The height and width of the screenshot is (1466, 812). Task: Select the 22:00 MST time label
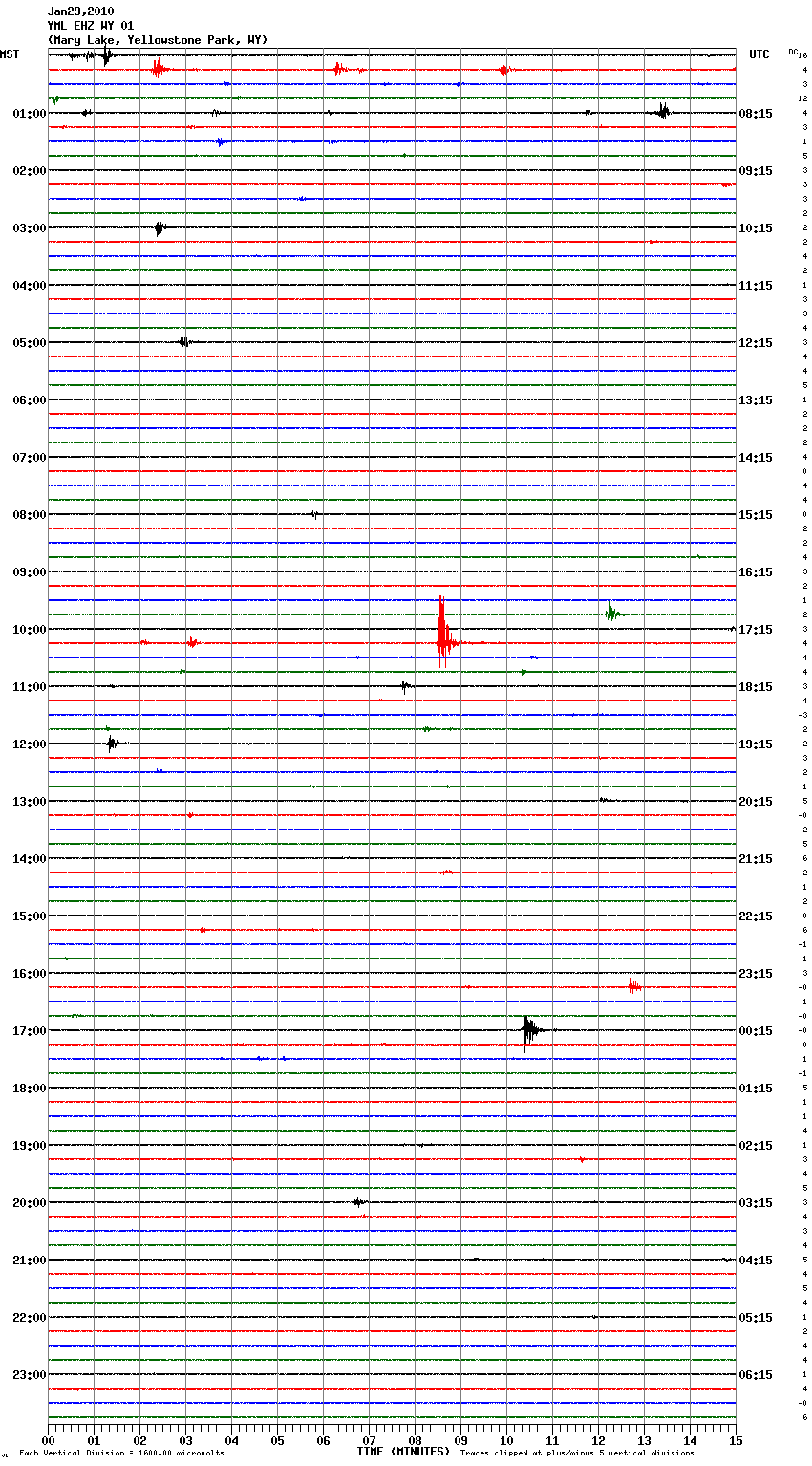point(30,1318)
